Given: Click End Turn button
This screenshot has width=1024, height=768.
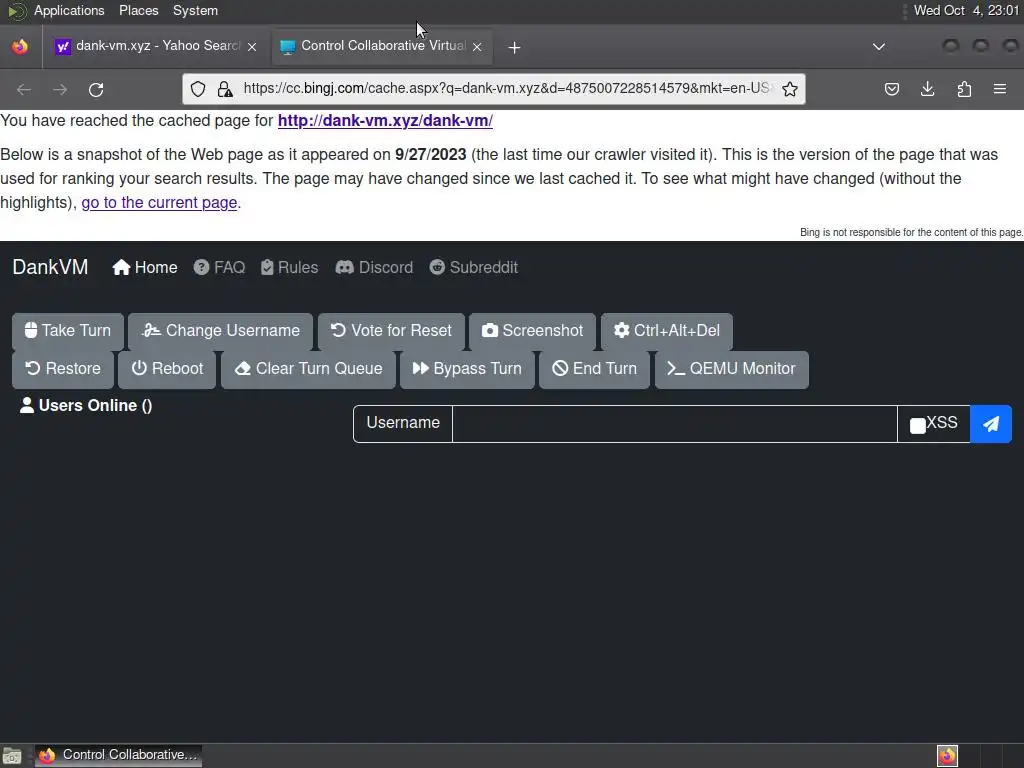Looking at the screenshot, I should click(594, 368).
